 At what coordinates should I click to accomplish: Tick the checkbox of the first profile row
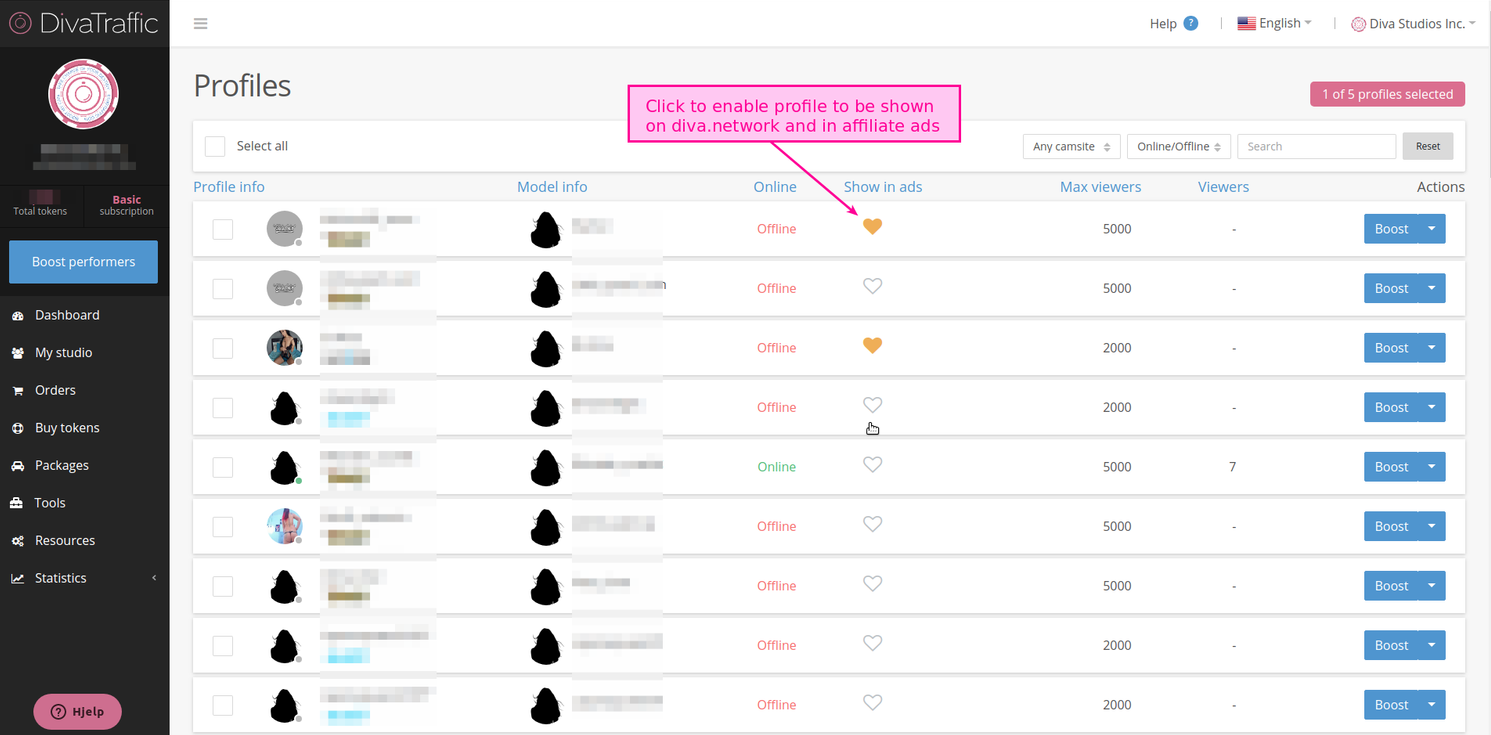(x=223, y=229)
